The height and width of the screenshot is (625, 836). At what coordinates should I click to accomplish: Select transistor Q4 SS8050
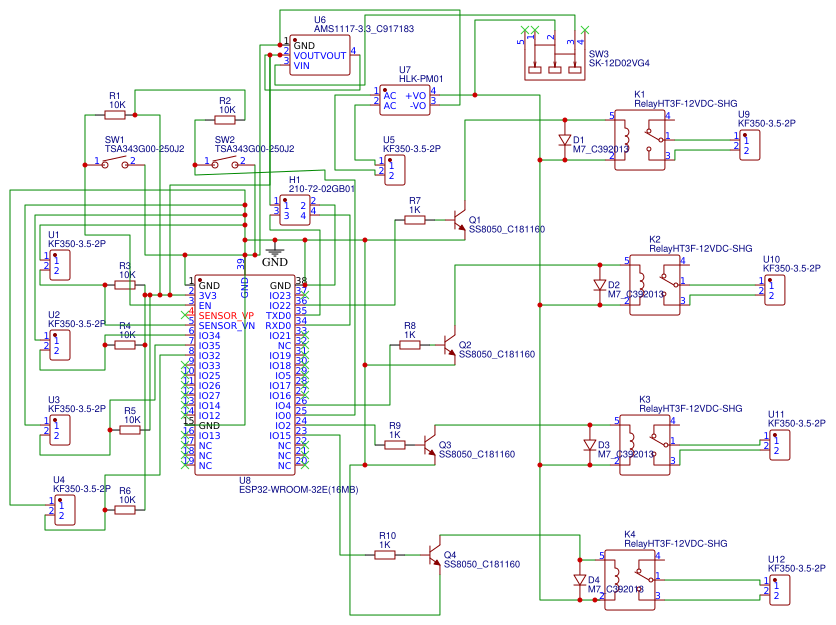click(434, 555)
